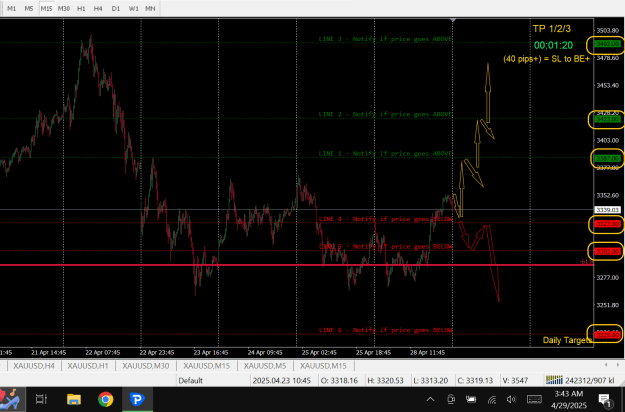Open the XAUUSD,H4 chart tab
Viewport: 625px width, 412px height.
tap(34, 366)
